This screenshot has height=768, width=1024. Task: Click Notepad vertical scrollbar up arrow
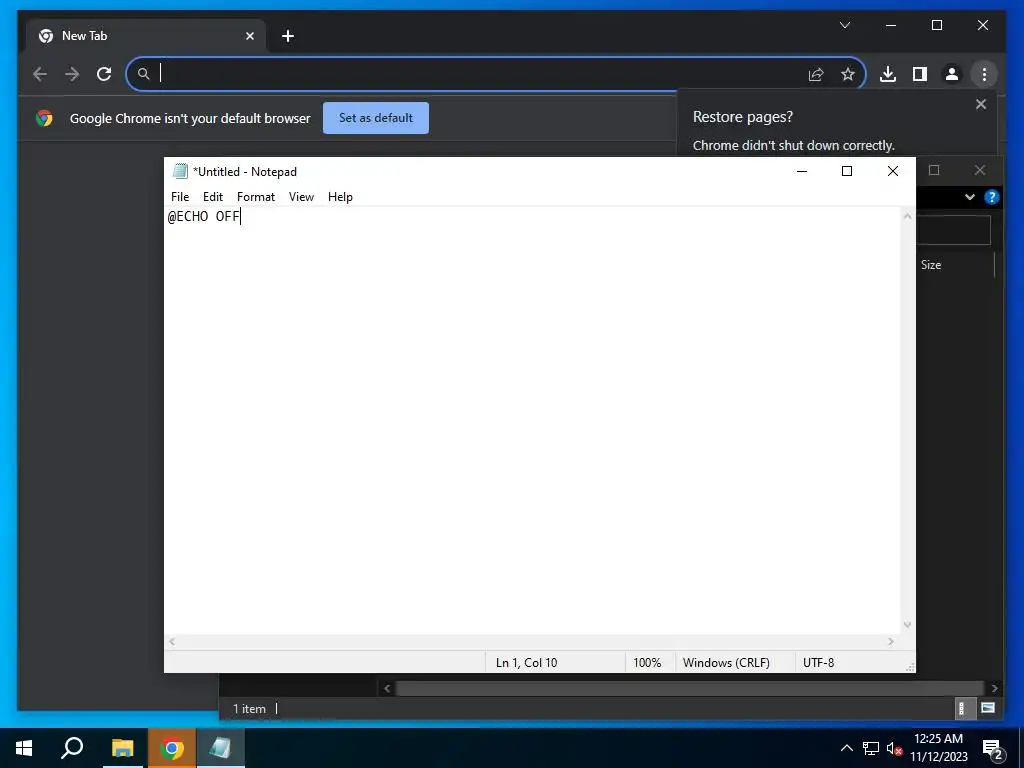click(907, 216)
